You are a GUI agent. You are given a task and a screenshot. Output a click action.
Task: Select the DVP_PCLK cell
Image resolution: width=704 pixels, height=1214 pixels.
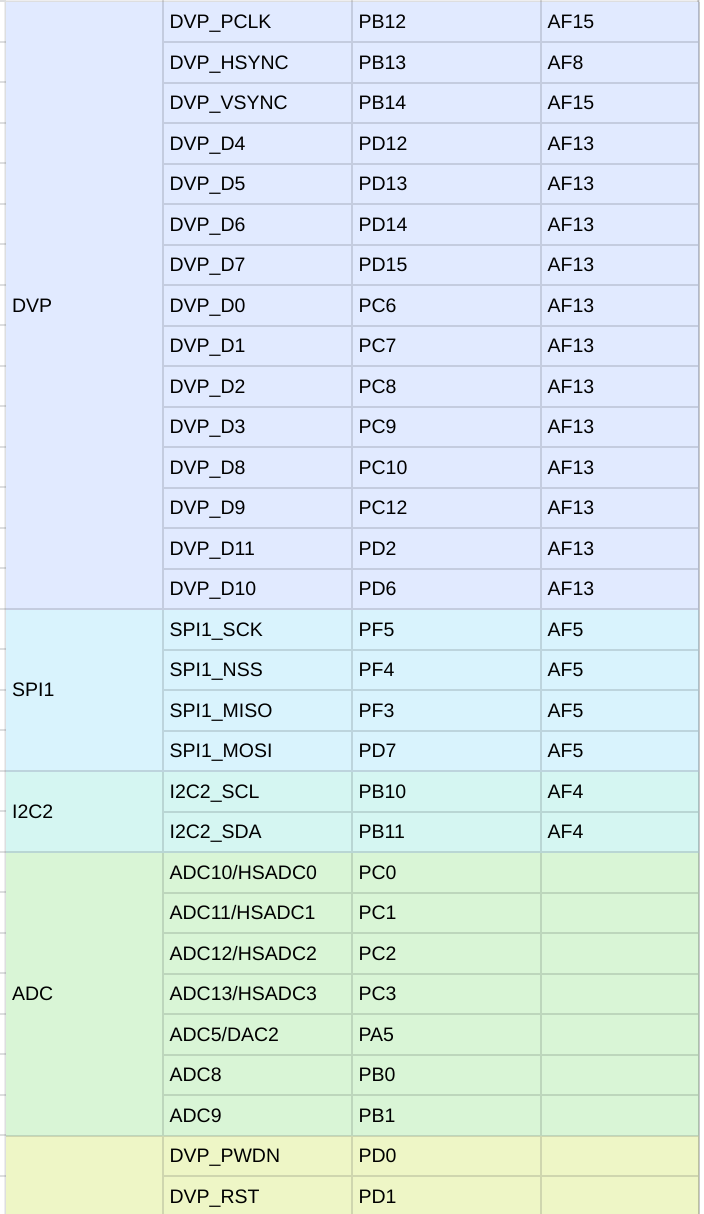pyautogui.click(x=257, y=22)
